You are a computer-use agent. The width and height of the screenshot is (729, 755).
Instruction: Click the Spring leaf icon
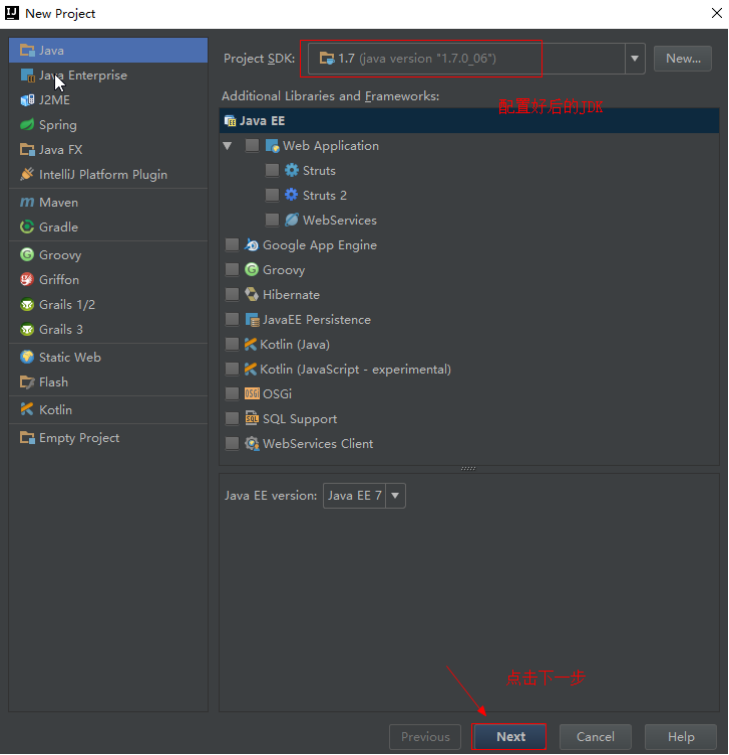pyautogui.click(x=27, y=125)
